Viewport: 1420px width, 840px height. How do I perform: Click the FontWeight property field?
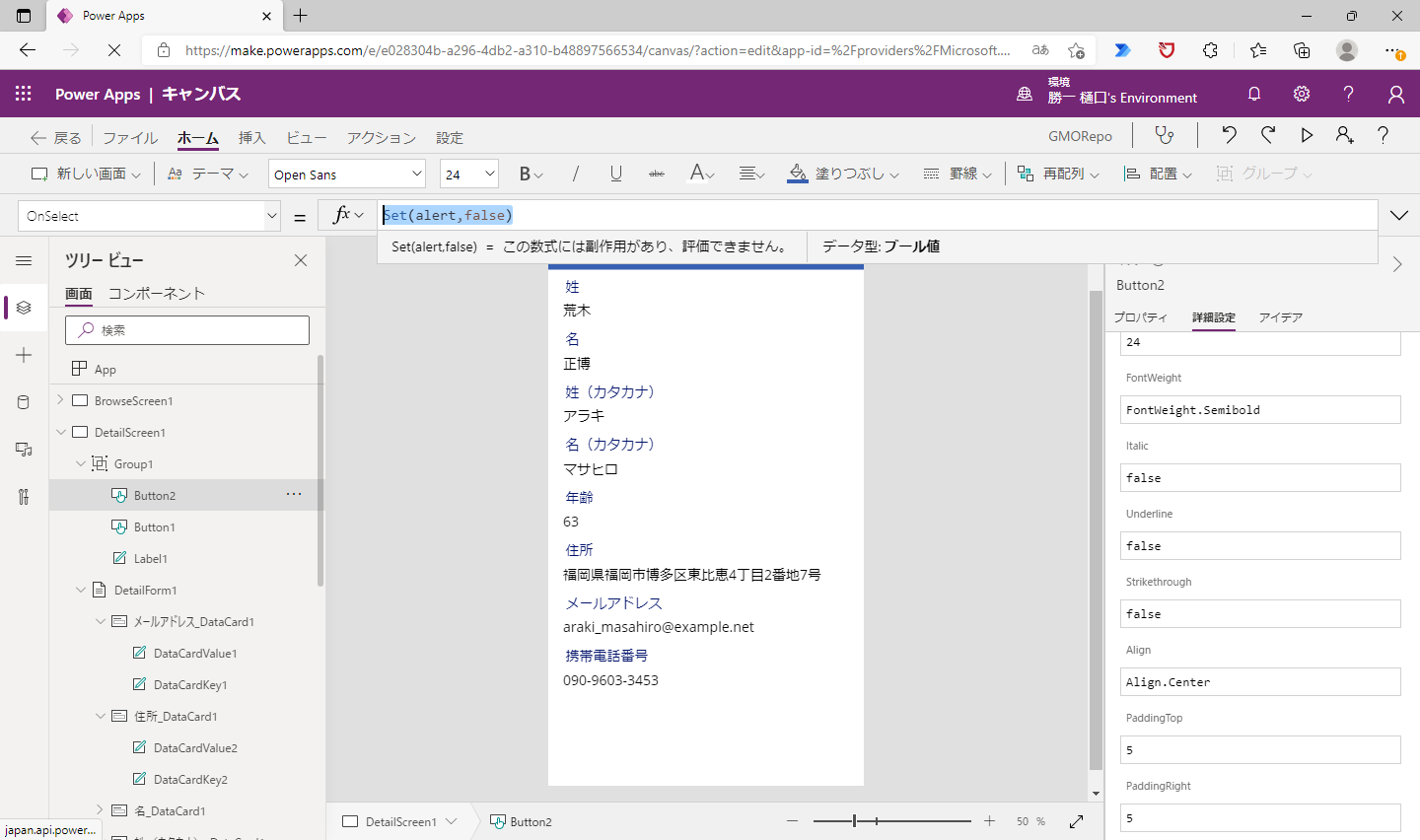click(1260, 409)
